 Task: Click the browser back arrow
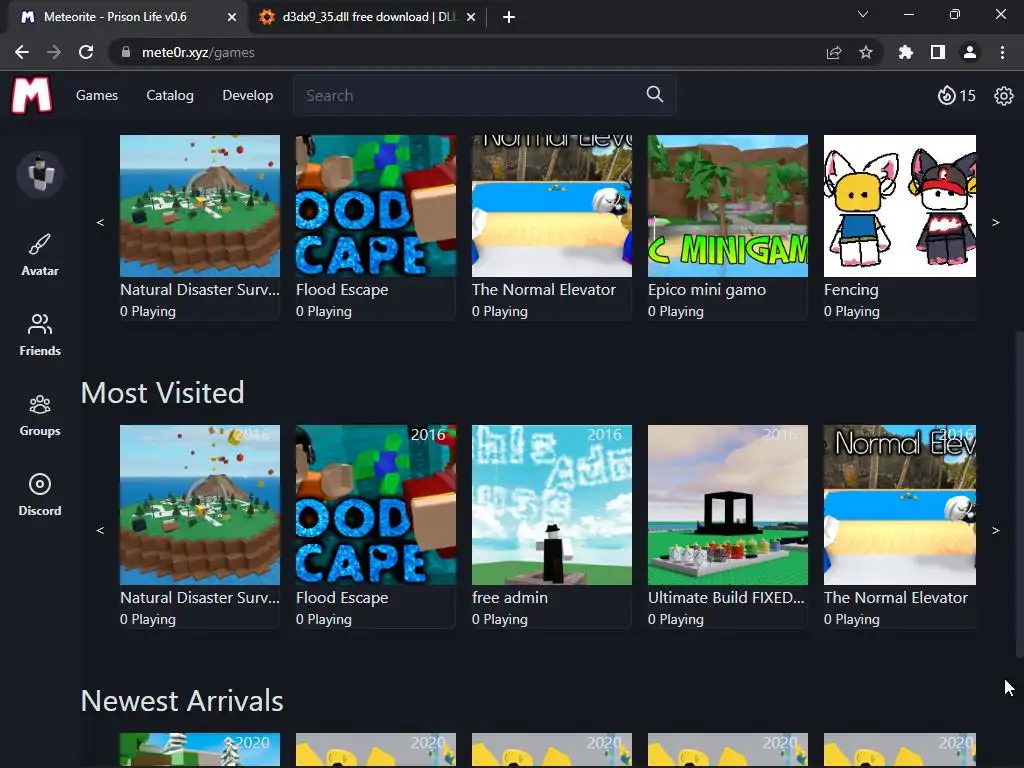22,52
